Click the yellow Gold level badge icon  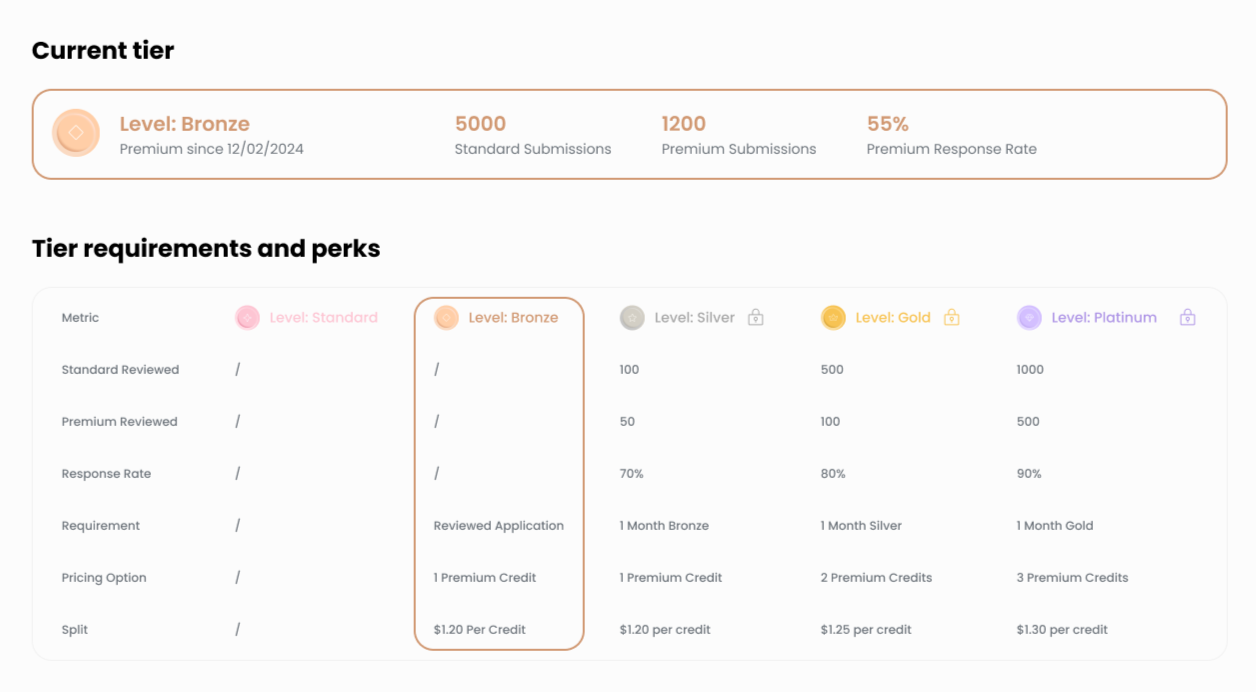click(833, 318)
